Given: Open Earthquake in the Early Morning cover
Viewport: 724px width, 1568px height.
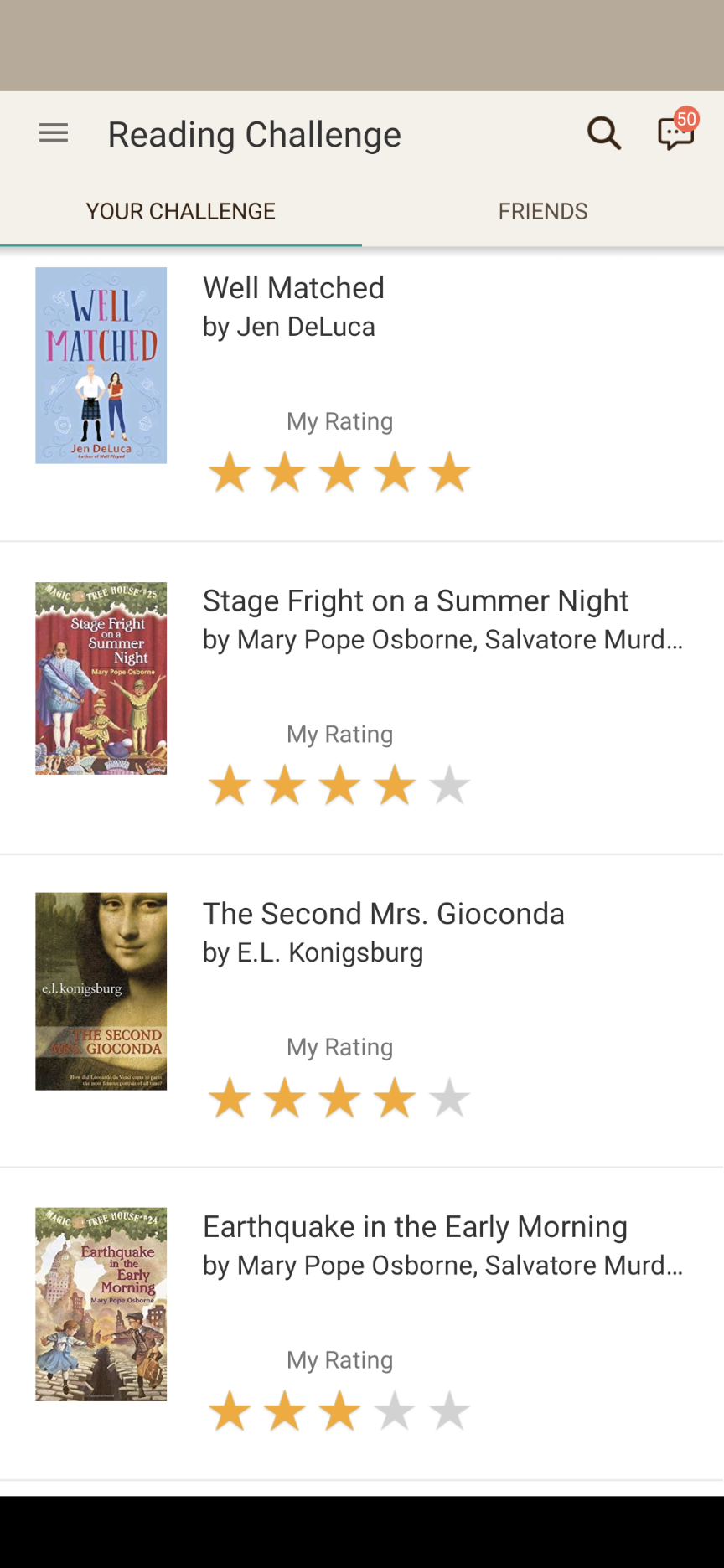Looking at the screenshot, I should pyautogui.click(x=101, y=1304).
